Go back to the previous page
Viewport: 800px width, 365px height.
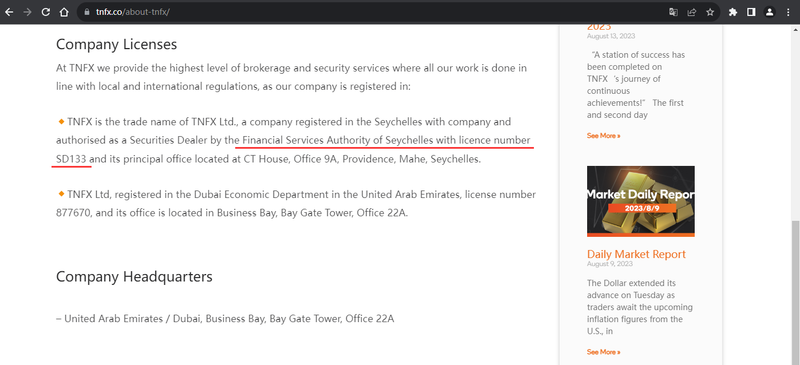pos(9,12)
